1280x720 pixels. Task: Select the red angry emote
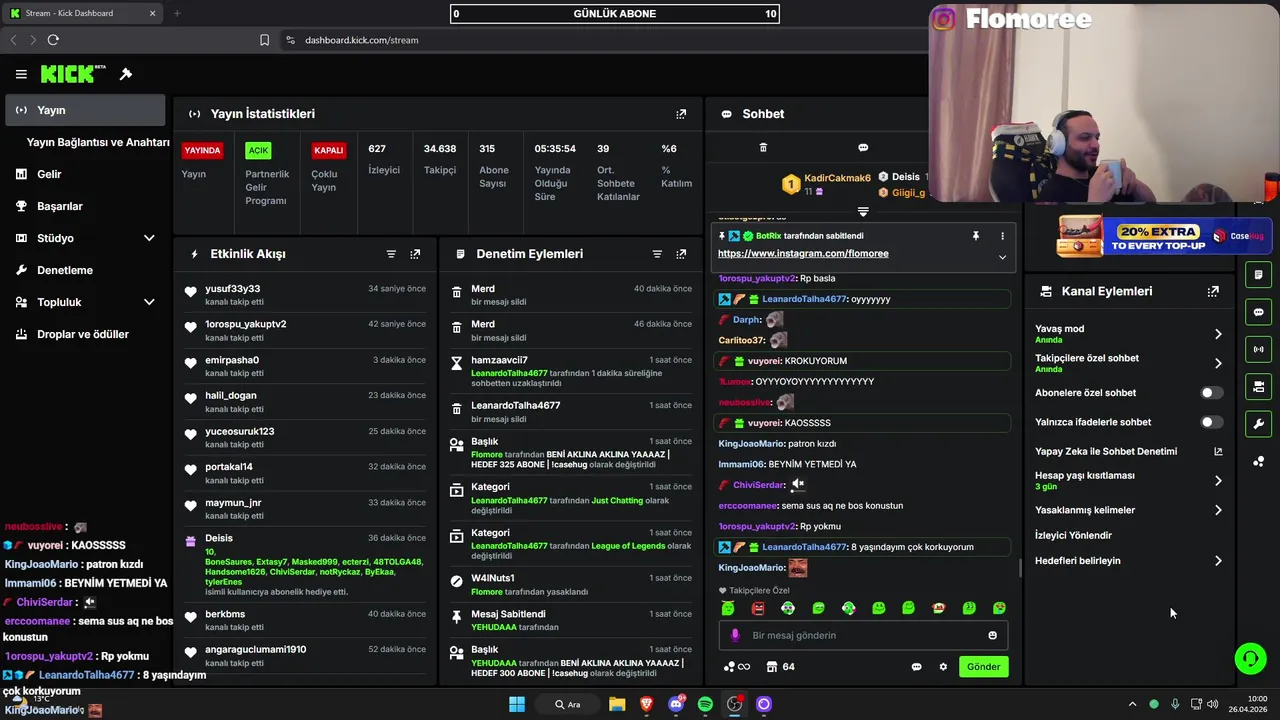pos(758,608)
